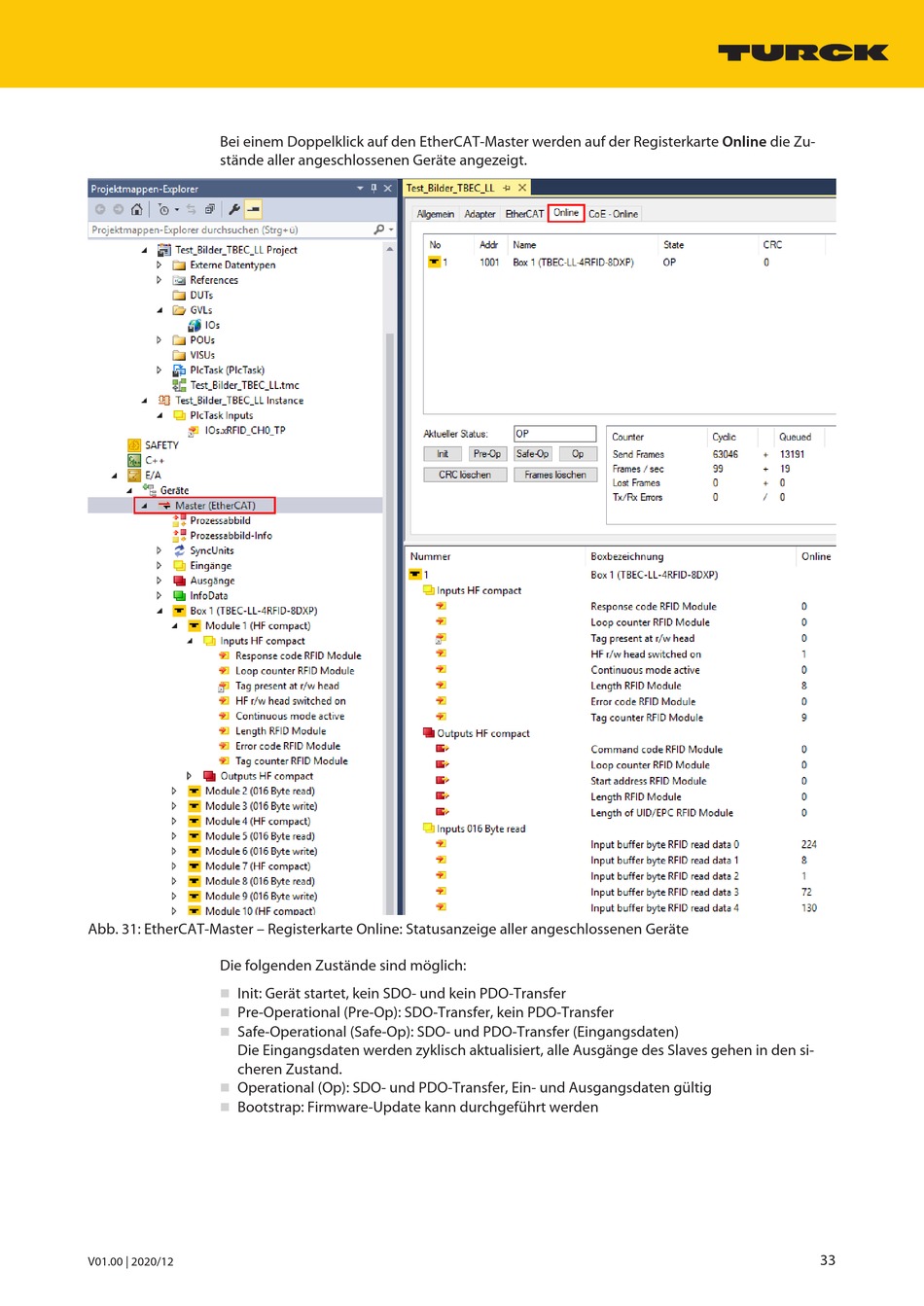Click the SAFETY node icon
The image size is (924, 1306).
coord(134,445)
